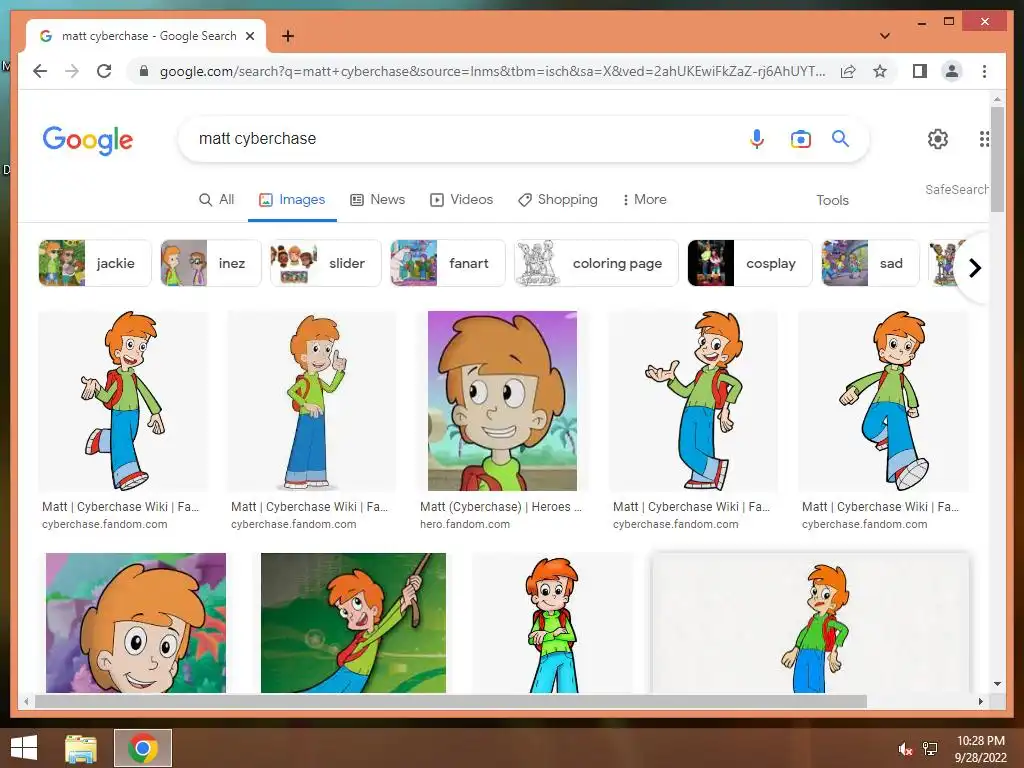Open Chrome three-dot menu
The image size is (1024, 768).
tap(984, 71)
